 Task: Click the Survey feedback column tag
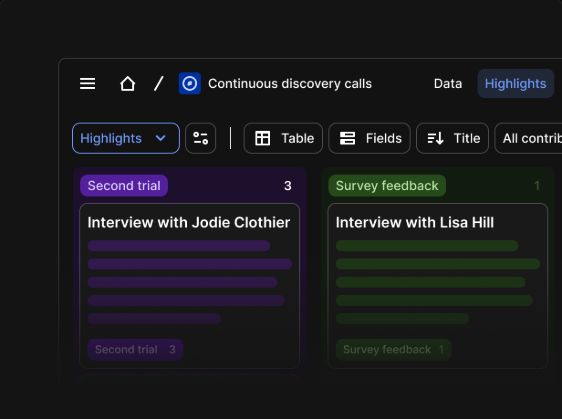(x=387, y=186)
